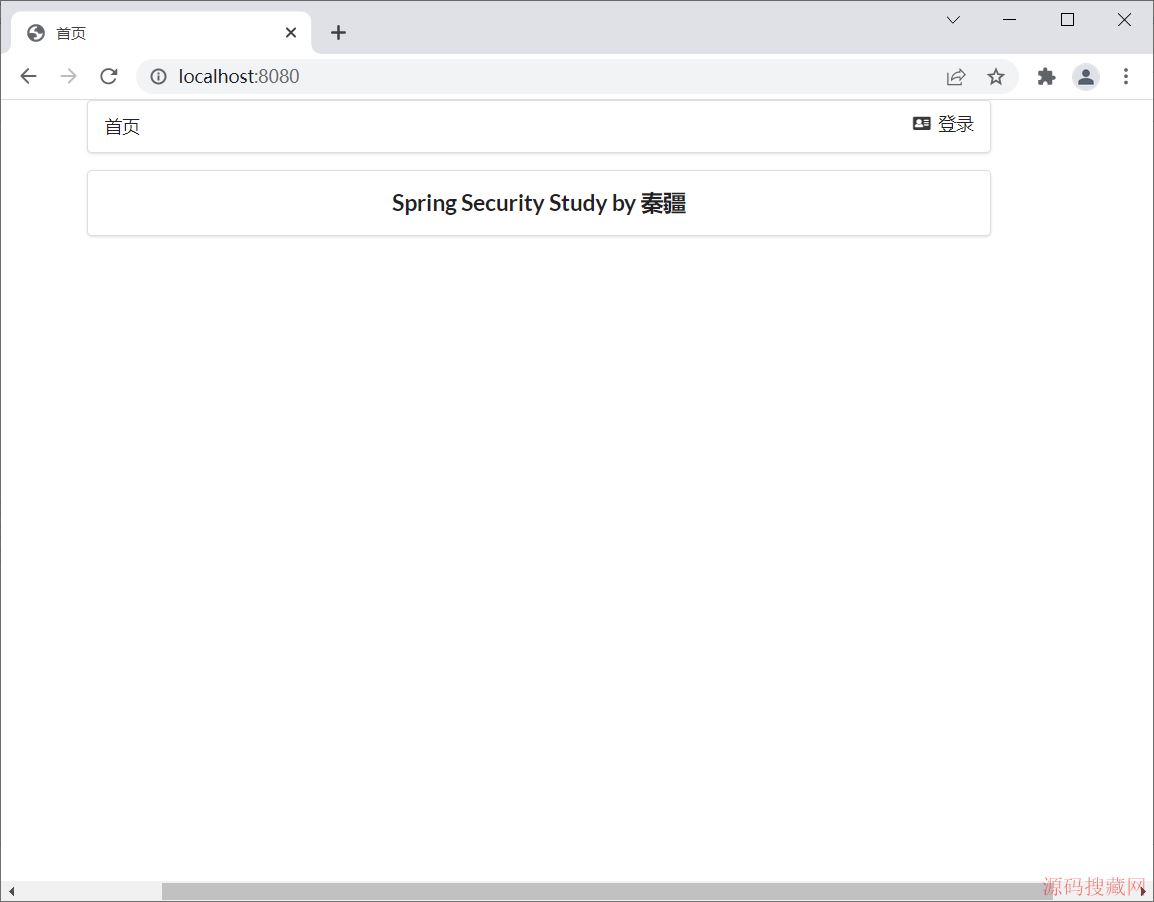Reload the localhost page

109,77
